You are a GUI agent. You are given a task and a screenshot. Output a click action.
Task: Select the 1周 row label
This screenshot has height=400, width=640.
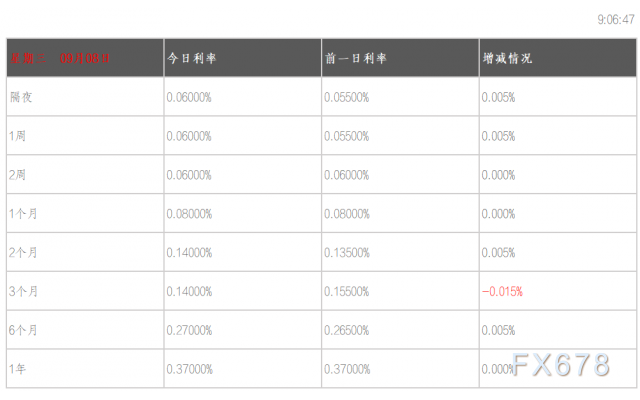click(x=18, y=136)
